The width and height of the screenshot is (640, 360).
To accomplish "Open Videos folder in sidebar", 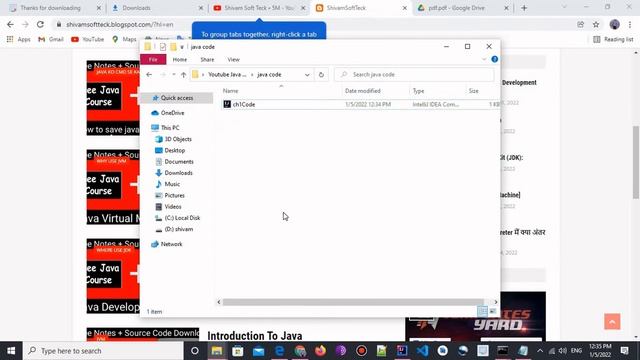I will 173,207.
